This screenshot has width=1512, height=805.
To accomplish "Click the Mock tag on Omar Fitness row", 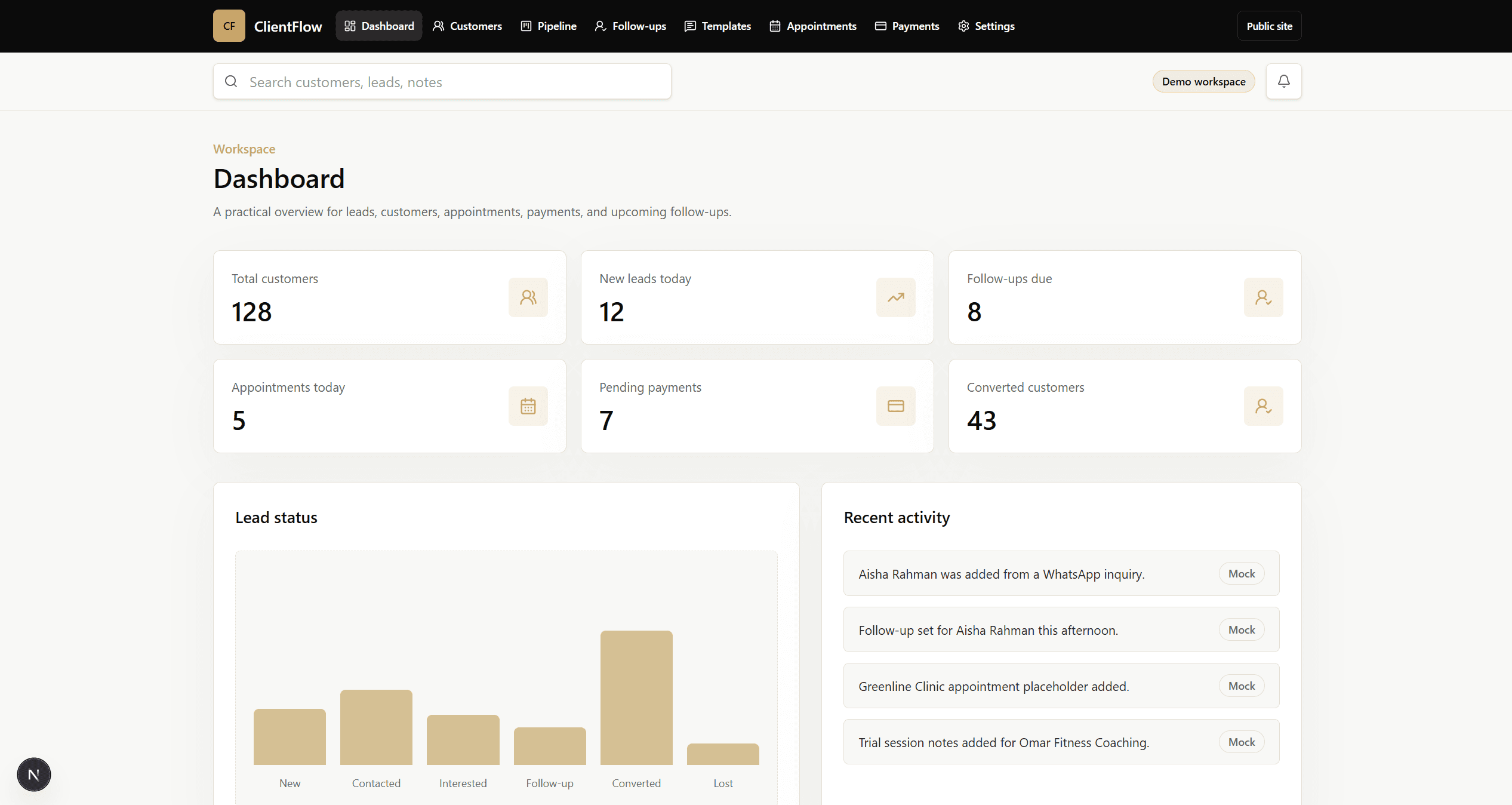I will pos(1242,742).
